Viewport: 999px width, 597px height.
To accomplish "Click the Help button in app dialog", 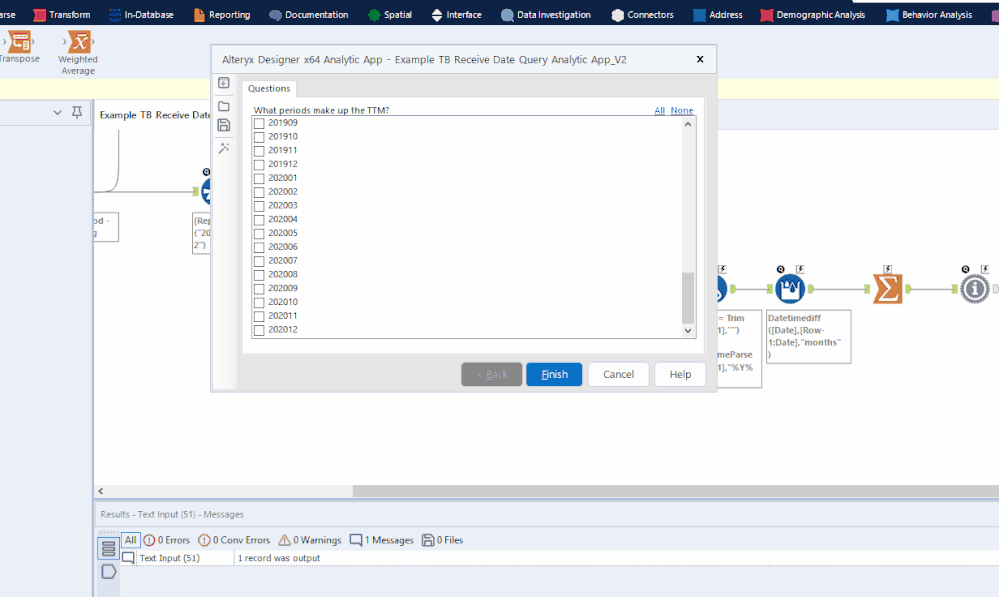I will point(680,374).
